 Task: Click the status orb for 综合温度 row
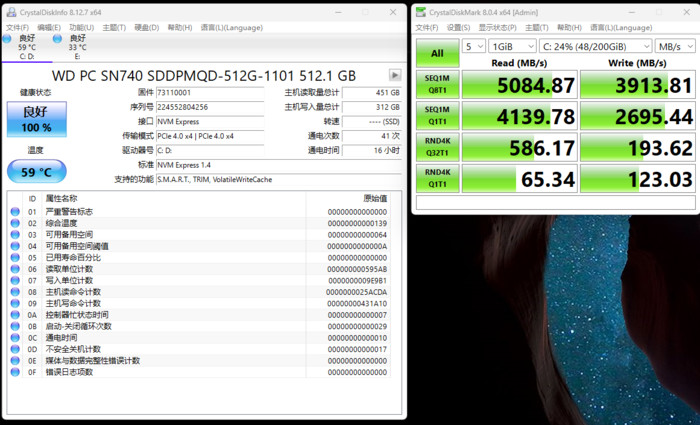pos(15,223)
